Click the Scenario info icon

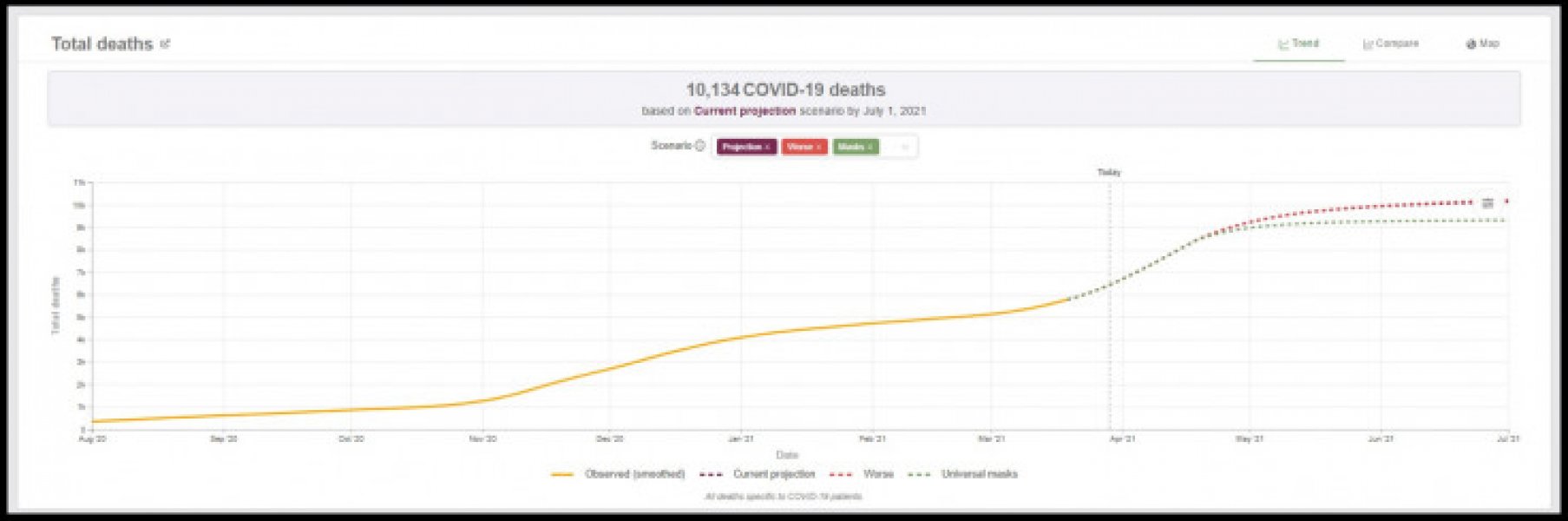pyautogui.click(x=699, y=146)
